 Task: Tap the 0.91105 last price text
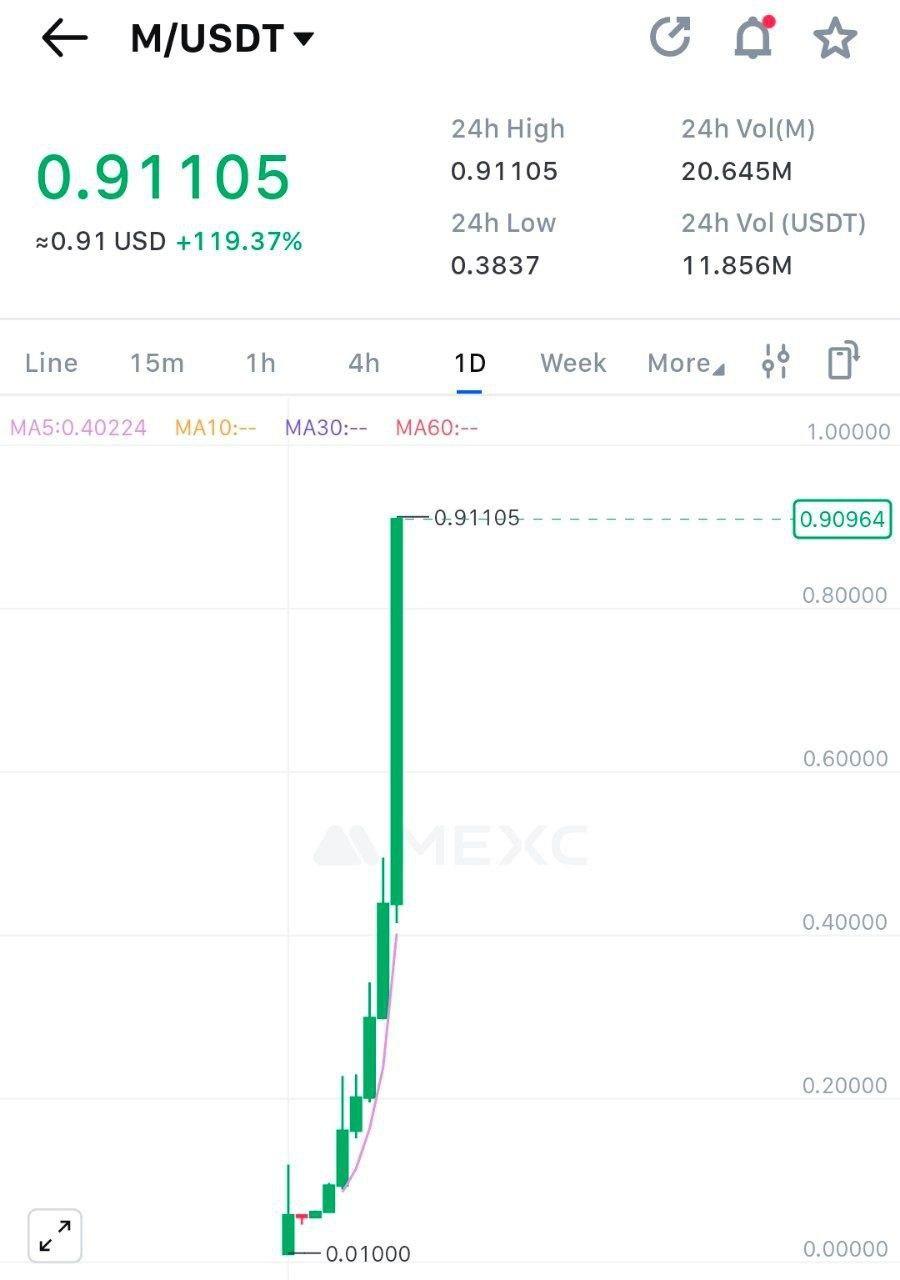coord(163,177)
